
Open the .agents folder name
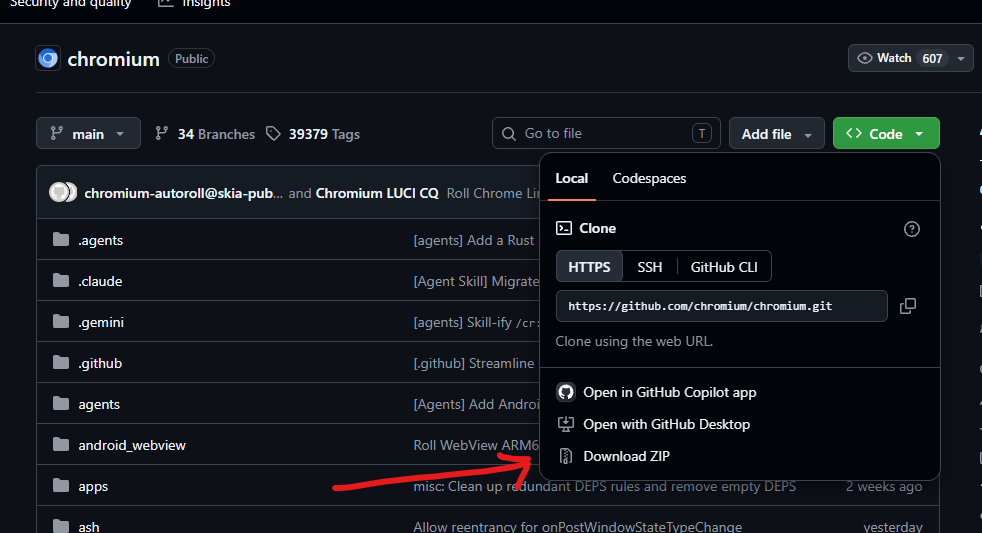click(x=100, y=240)
